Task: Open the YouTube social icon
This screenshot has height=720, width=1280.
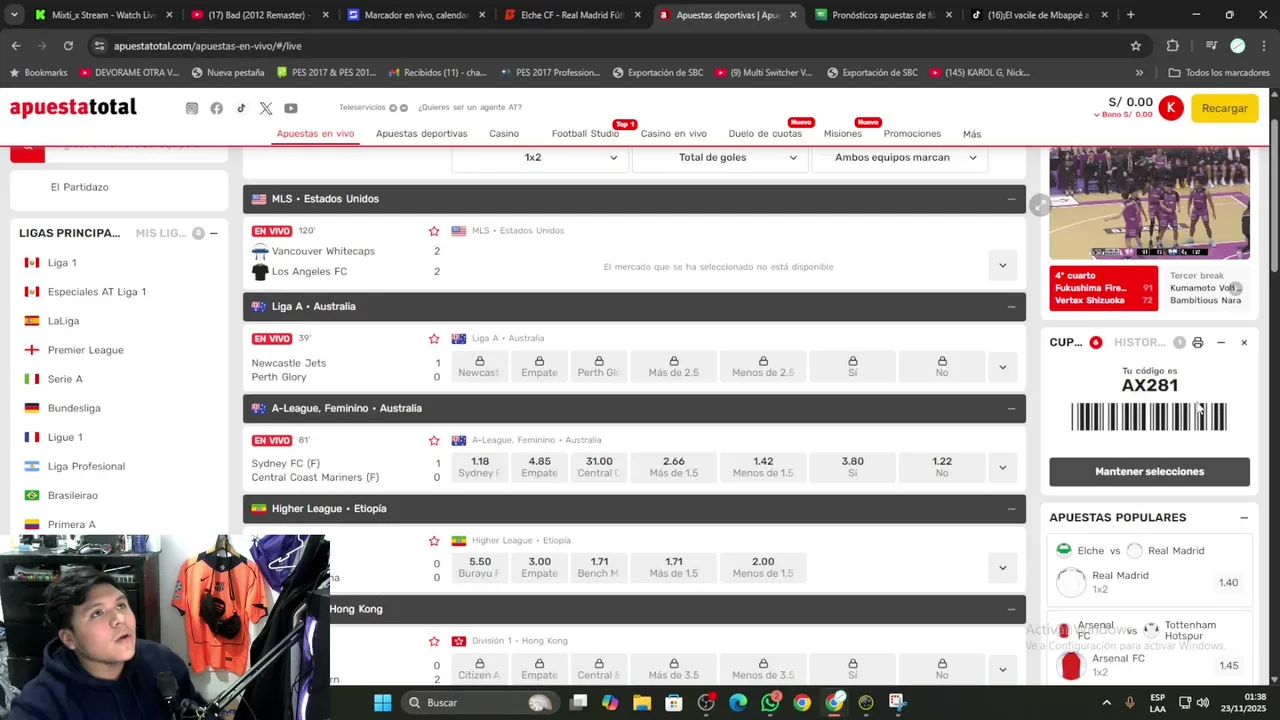Action: tap(290, 108)
